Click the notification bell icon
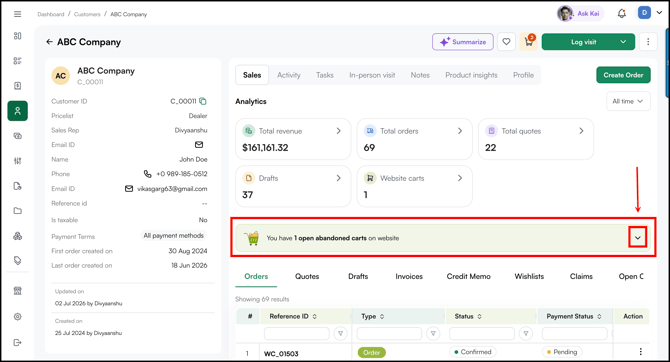Image resolution: width=670 pixels, height=362 pixels. (622, 14)
